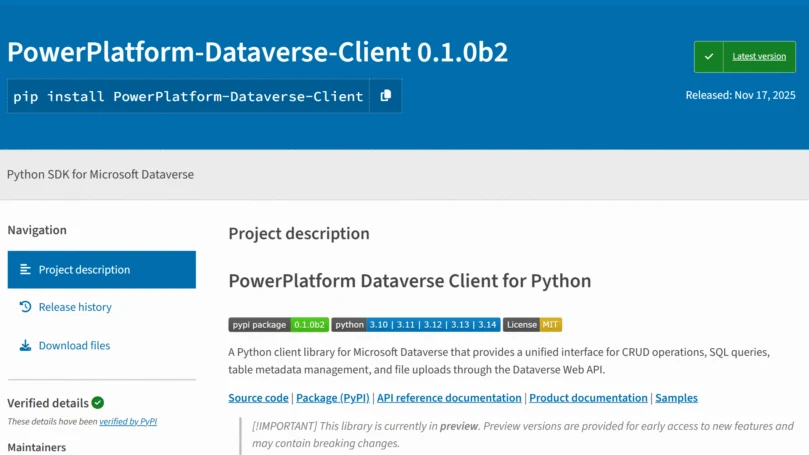Click the Download files arrow icon
This screenshot has height=455, width=809.
(x=25, y=345)
